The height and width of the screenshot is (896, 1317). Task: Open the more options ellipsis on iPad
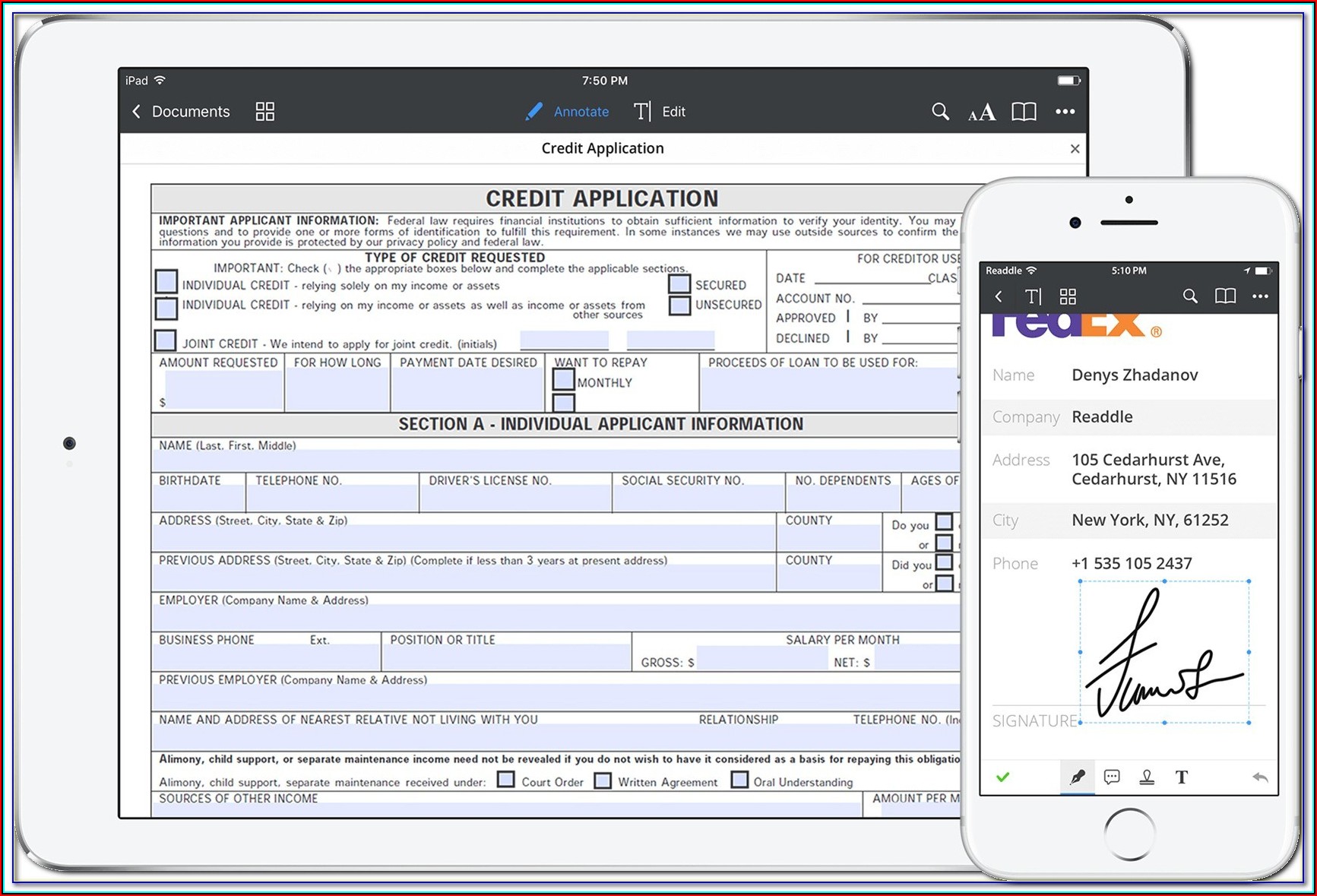coord(1065,112)
